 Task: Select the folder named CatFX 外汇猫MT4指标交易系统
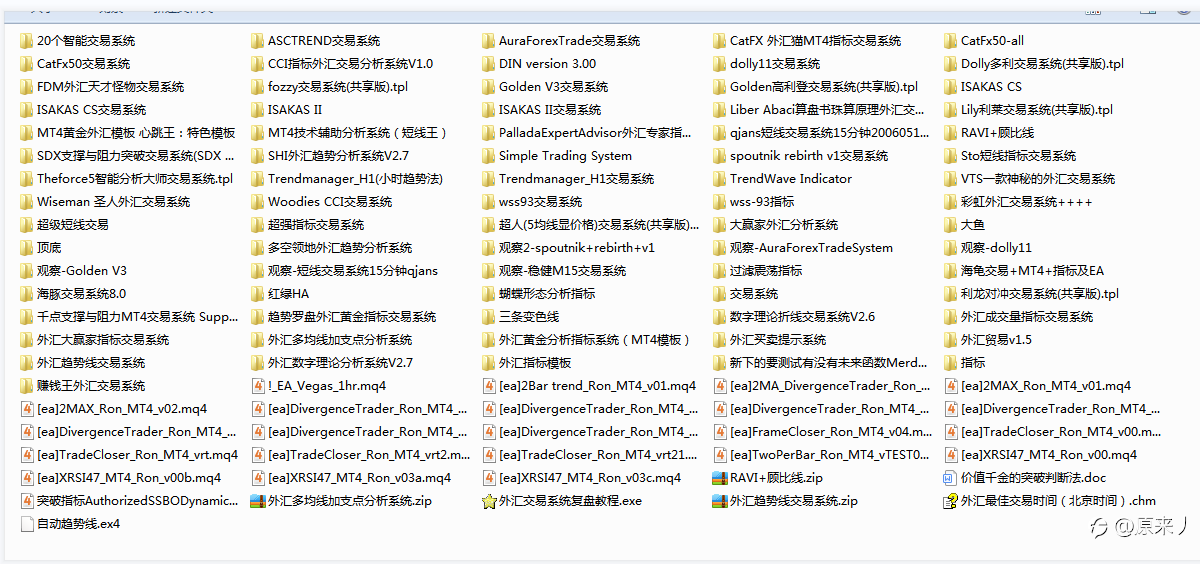pos(815,41)
